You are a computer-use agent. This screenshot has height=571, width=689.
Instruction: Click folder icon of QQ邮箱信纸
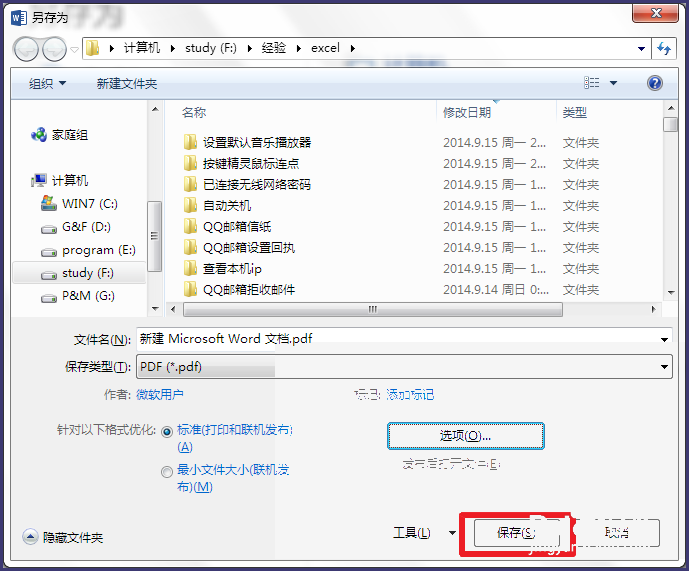[190, 226]
